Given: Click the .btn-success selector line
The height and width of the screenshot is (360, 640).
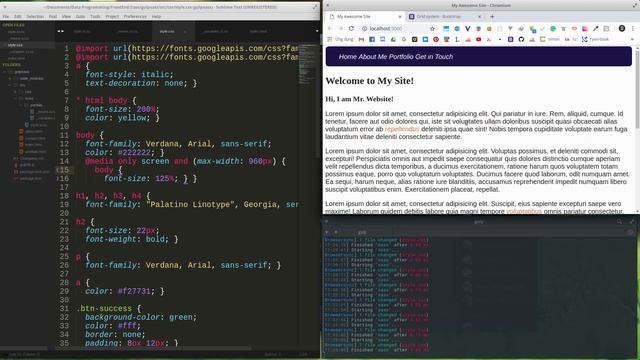Looking at the screenshot, I should tap(108, 309).
